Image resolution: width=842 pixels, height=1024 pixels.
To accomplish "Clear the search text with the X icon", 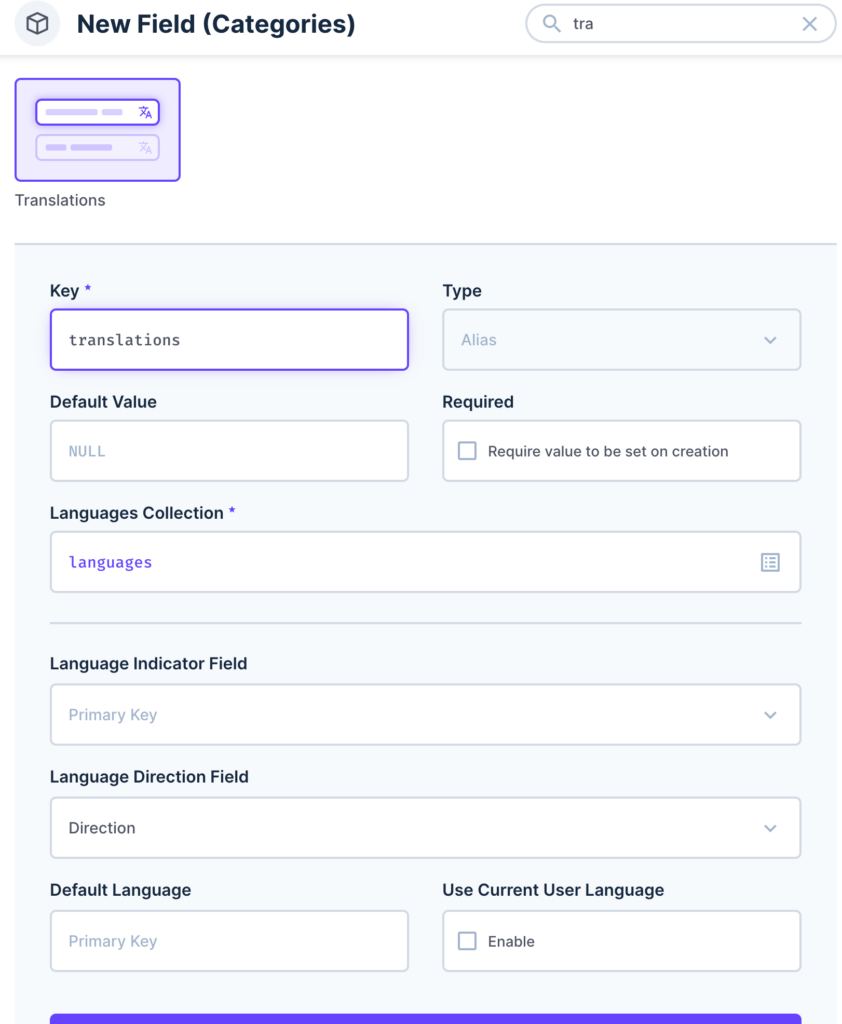I will tap(809, 24).
